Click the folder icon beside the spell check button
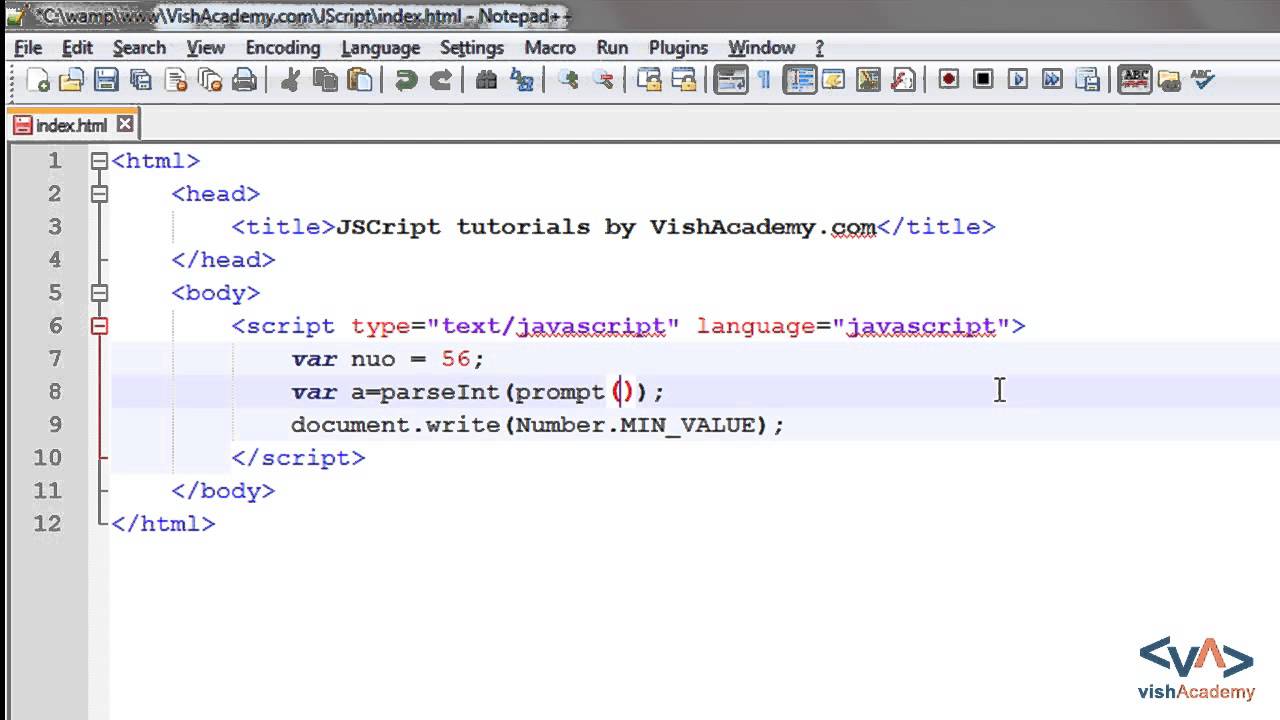This screenshot has height=720, width=1280. point(1169,80)
